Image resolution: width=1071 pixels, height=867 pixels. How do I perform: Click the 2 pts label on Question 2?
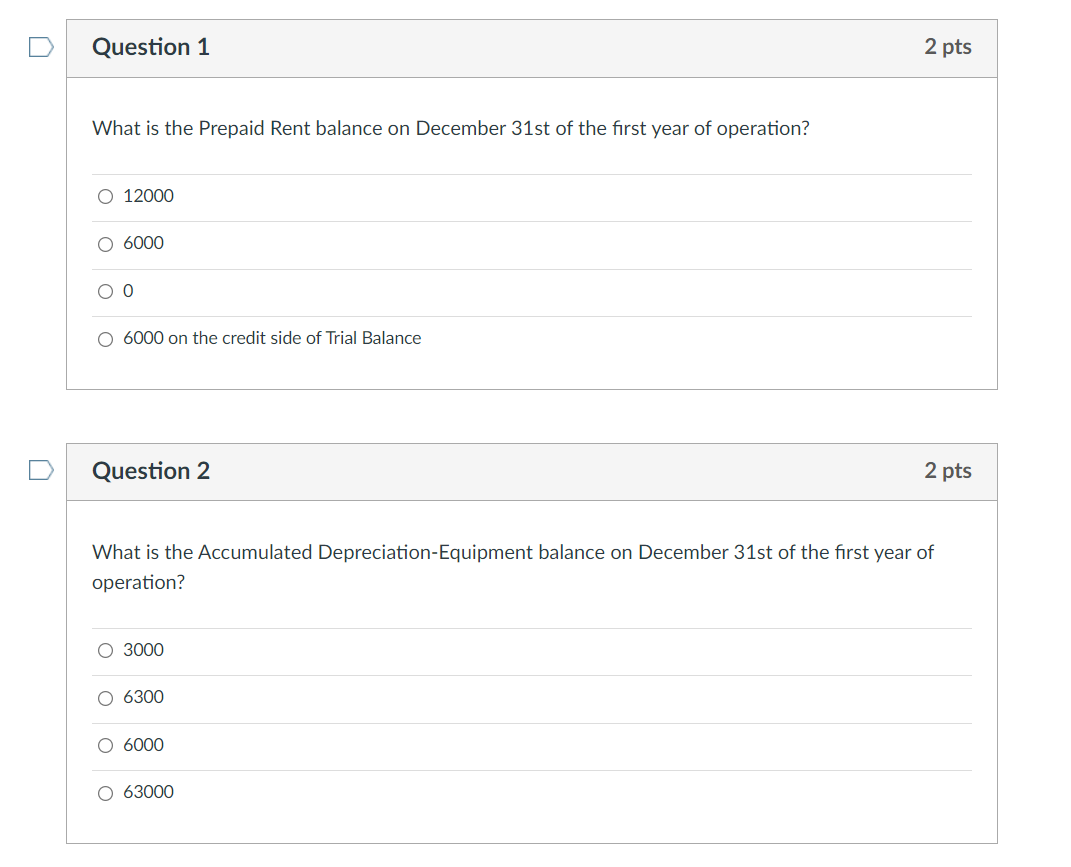[947, 471]
